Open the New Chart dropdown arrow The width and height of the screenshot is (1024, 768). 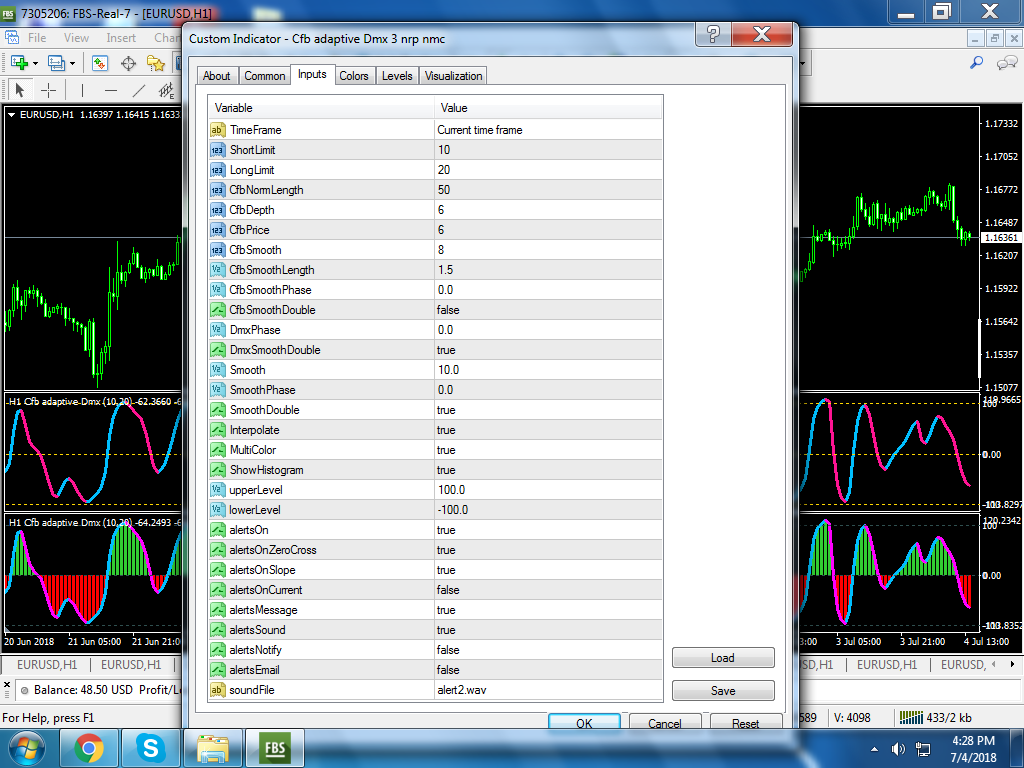[35, 63]
